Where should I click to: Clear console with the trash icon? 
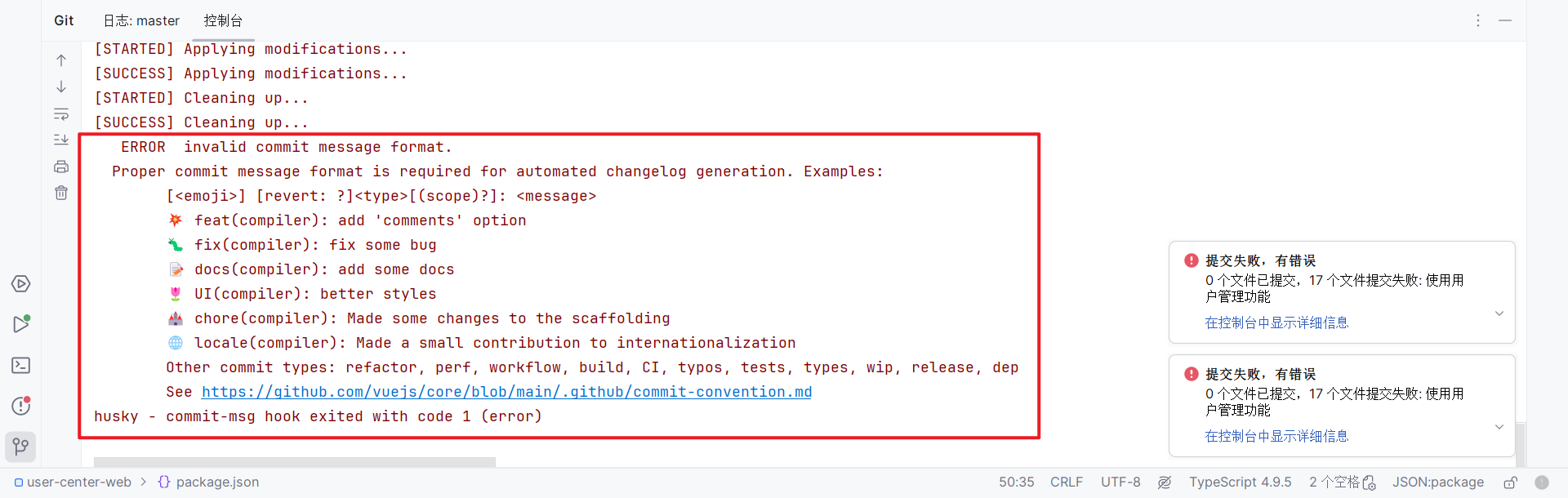click(61, 193)
